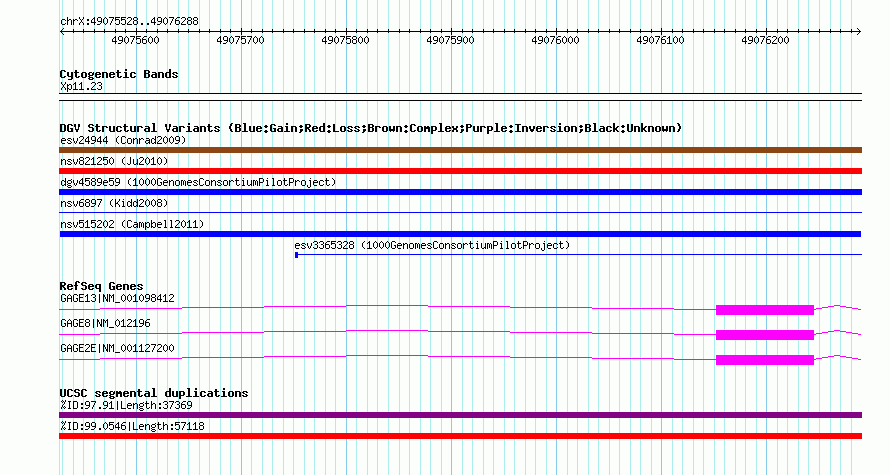Open dgv4589e59 variant label
This screenshot has height=475, width=890.
coord(198,182)
